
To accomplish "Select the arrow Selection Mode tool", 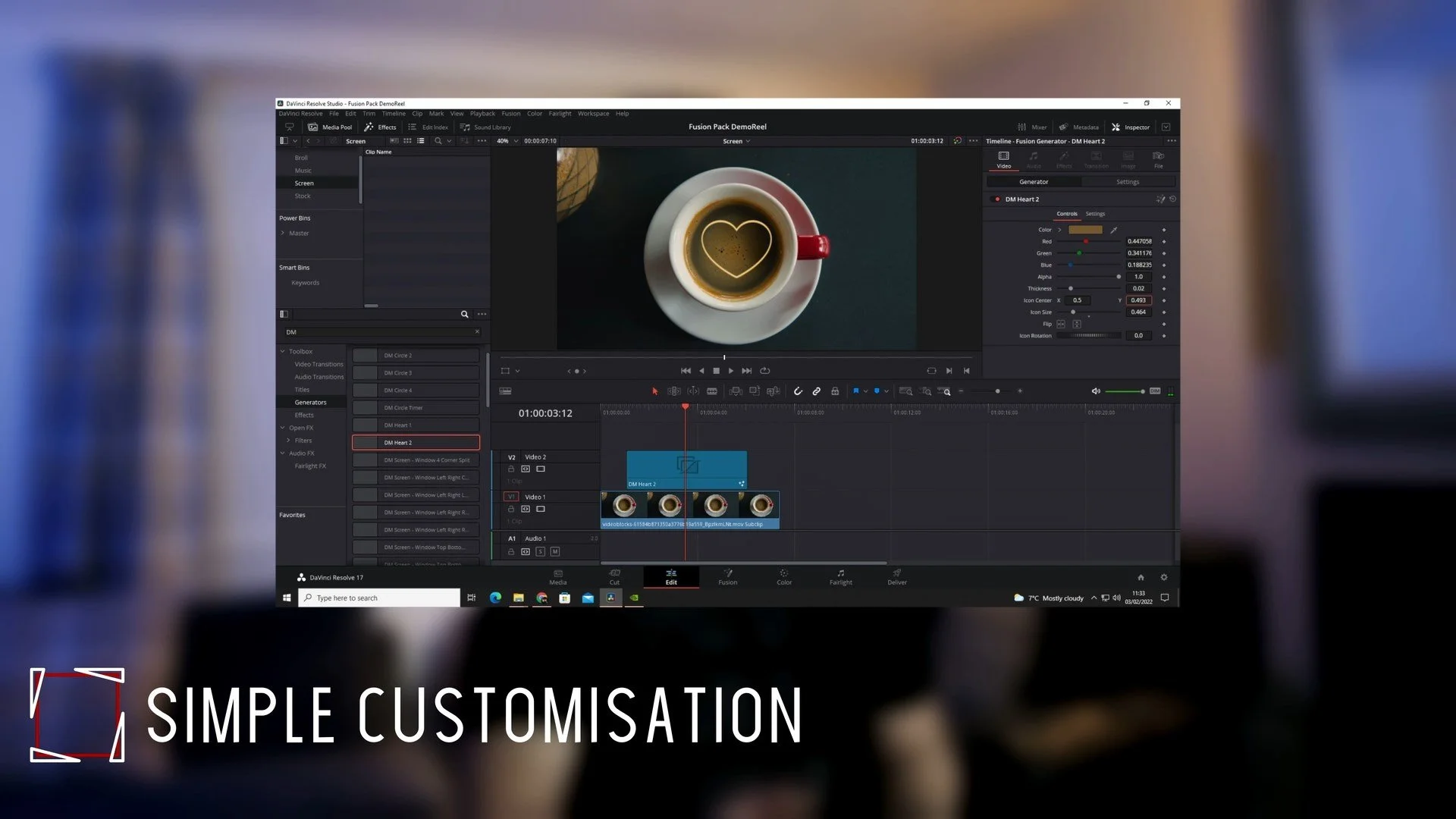I will [655, 391].
